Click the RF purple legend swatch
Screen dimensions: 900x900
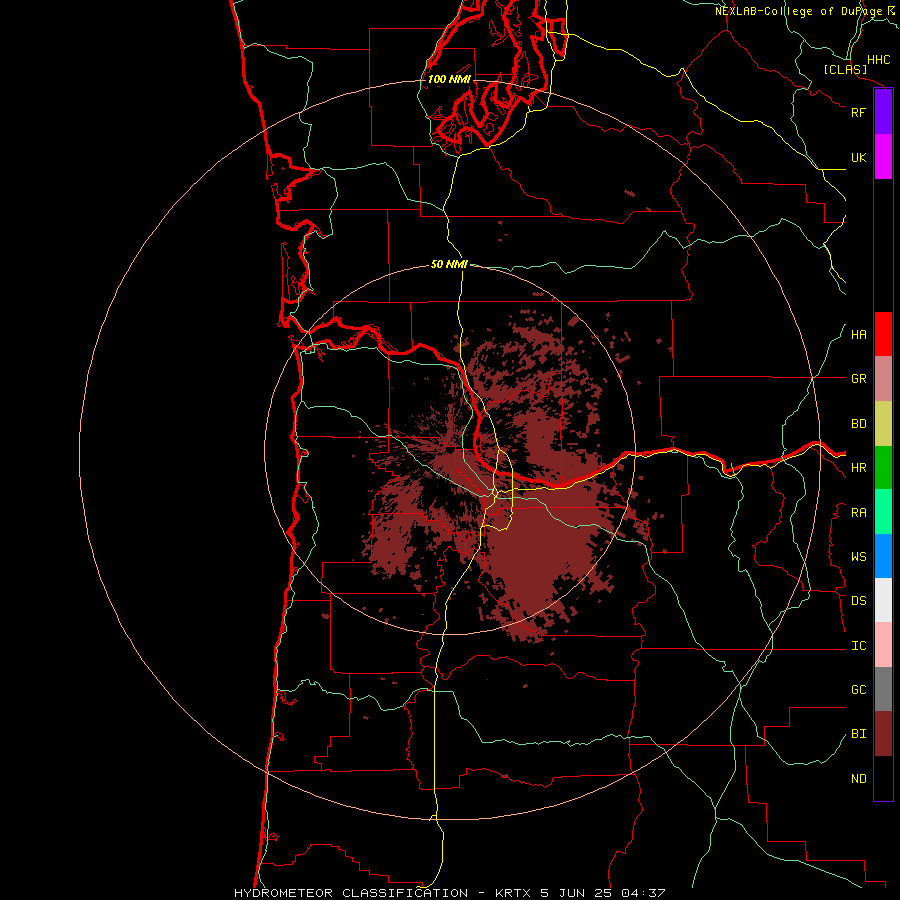click(883, 112)
